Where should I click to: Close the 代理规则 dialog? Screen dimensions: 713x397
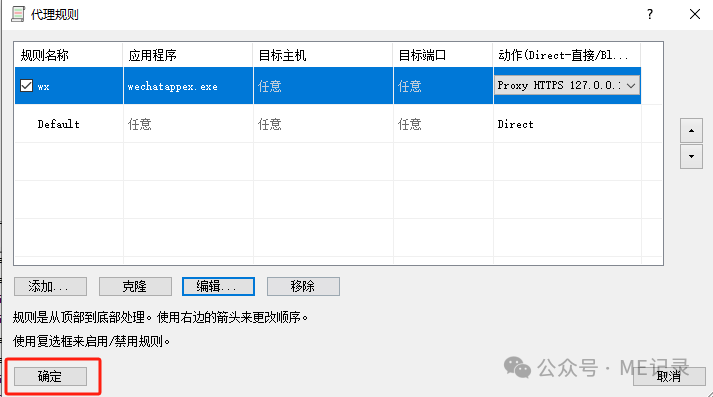[x=695, y=15]
